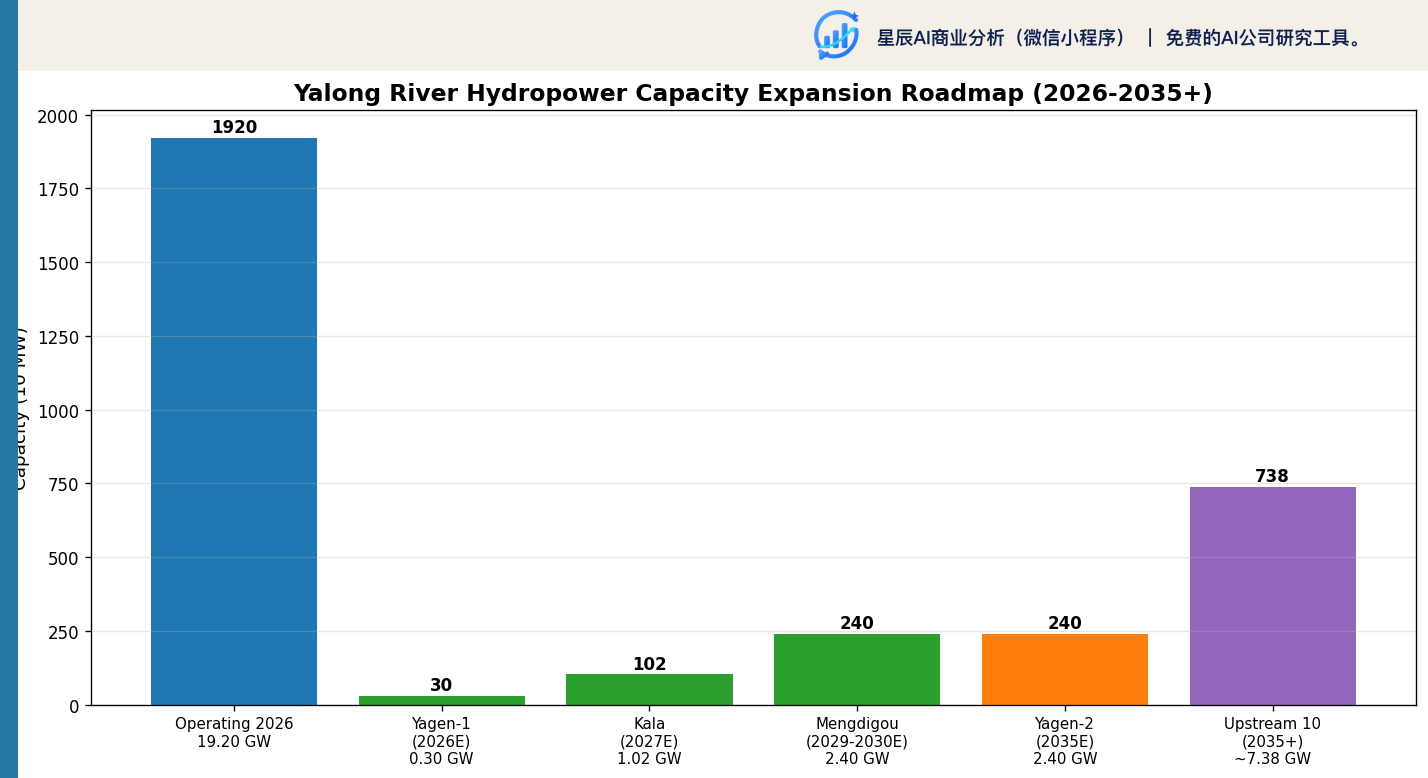Click the Yagen-1 (2026E) axis label
Screen dimensions: 1428x778
[441, 741]
